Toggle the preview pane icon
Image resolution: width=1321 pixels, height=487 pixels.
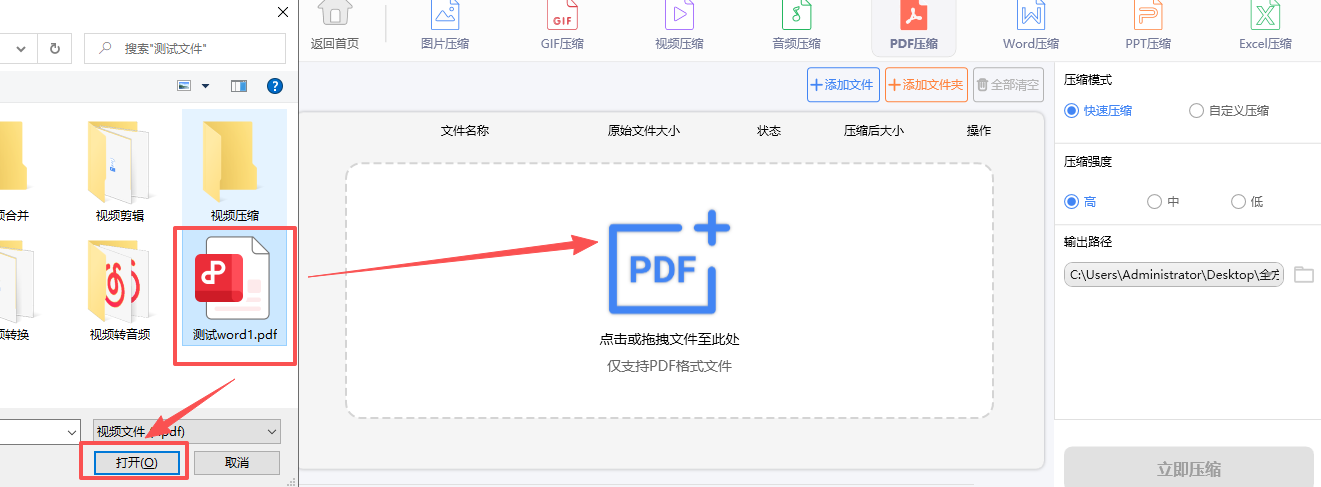point(238,87)
